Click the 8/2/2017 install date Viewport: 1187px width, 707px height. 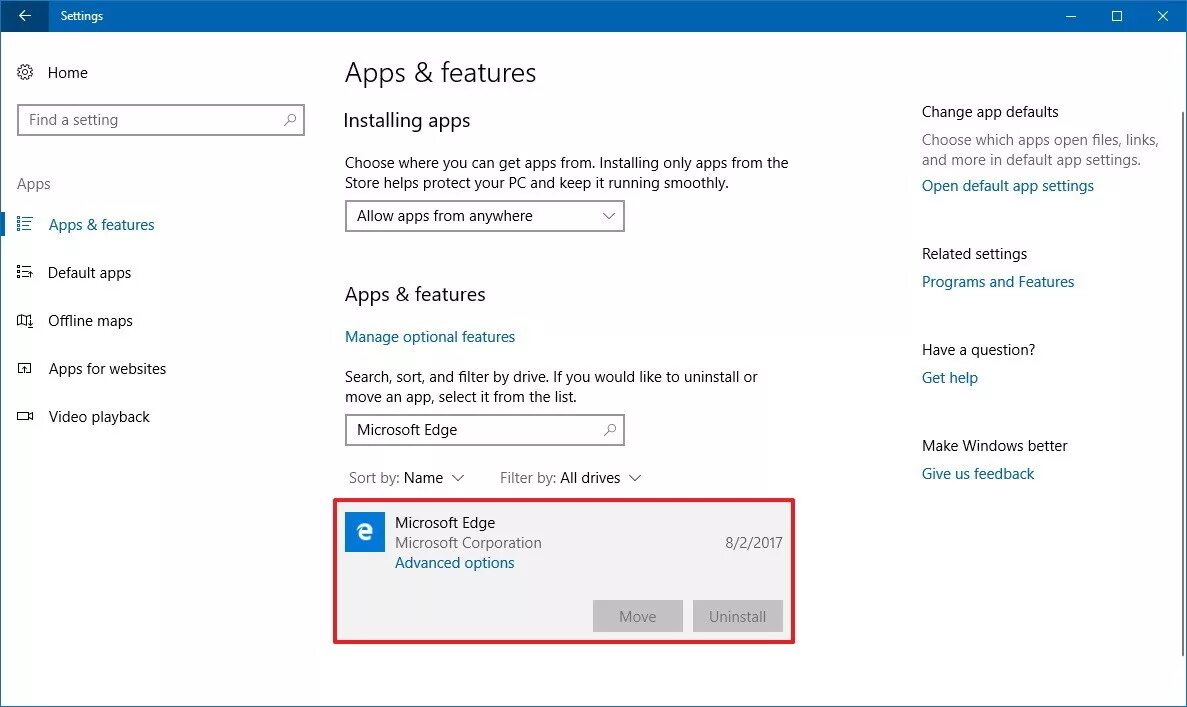pyautogui.click(x=754, y=543)
